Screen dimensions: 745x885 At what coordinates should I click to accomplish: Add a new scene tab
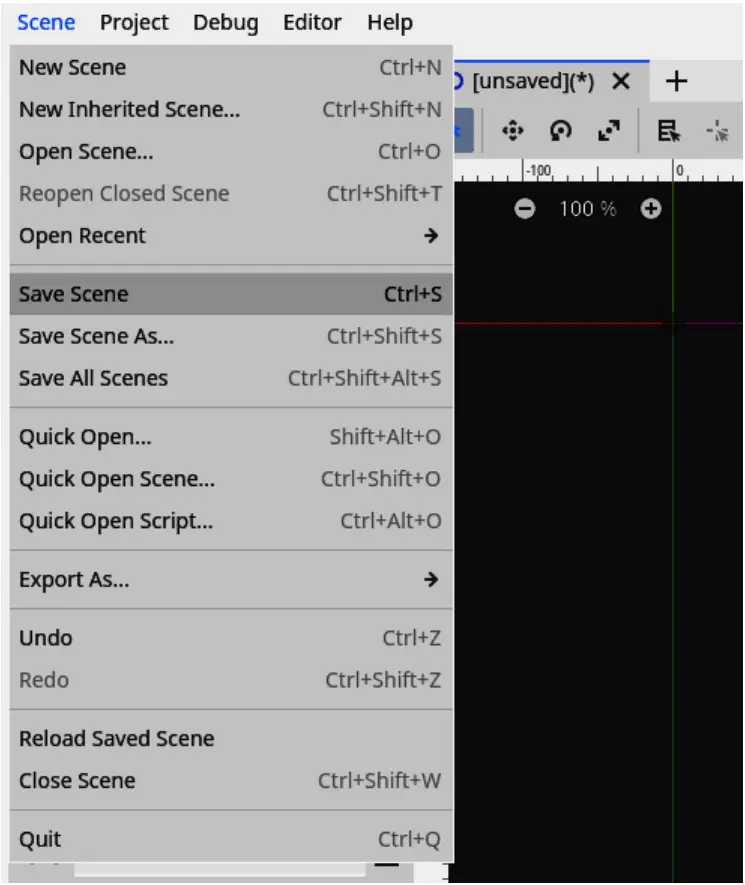click(x=677, y=82)
